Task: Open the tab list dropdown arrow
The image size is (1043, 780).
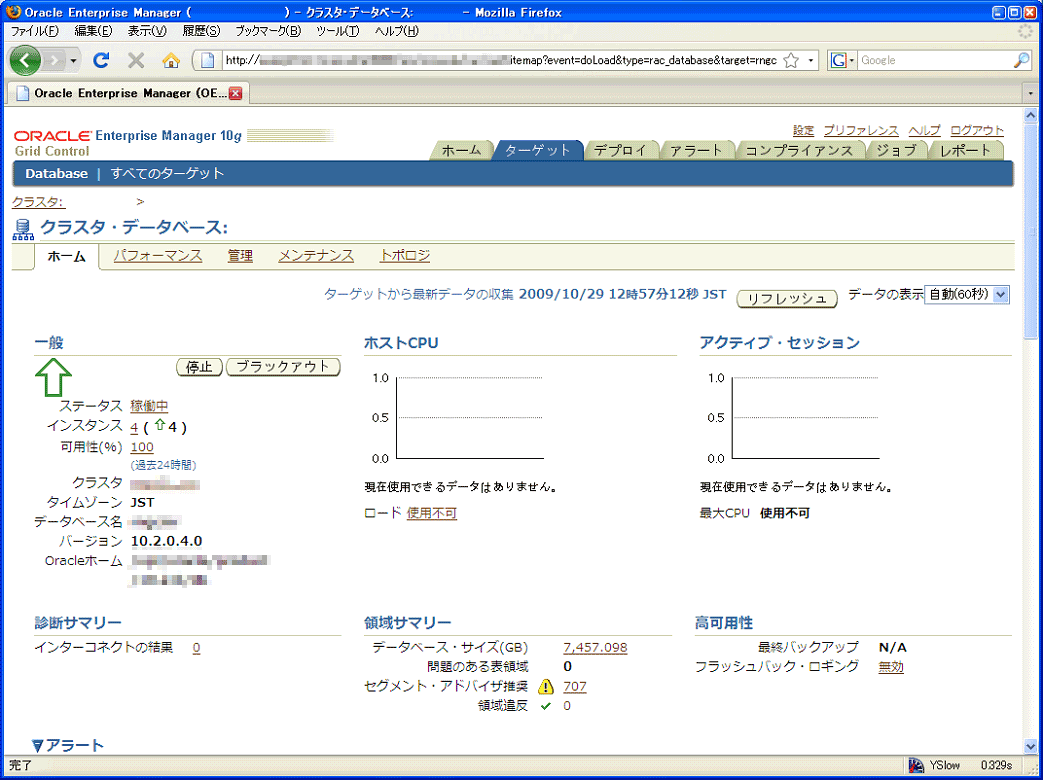Action: click(x=1030, y=94)
